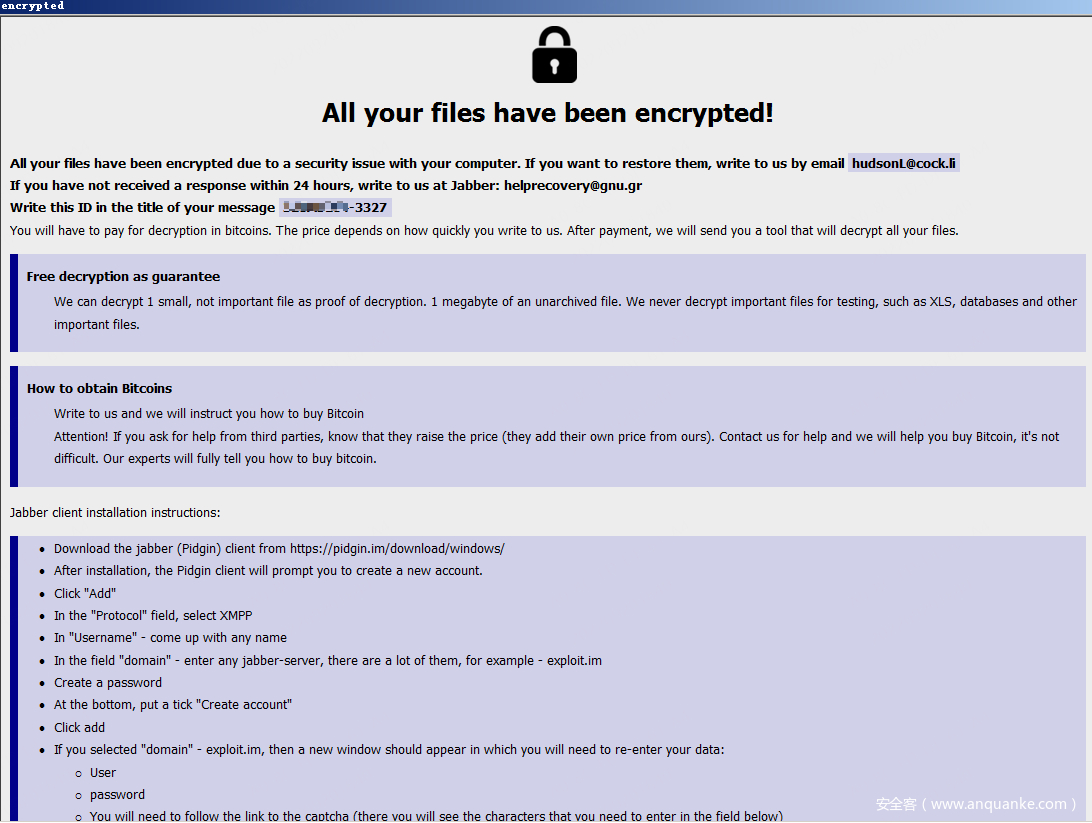Click the "password" sub-bullet item
The height and width of the screenshot is (823, 1092).
[117, 795]
